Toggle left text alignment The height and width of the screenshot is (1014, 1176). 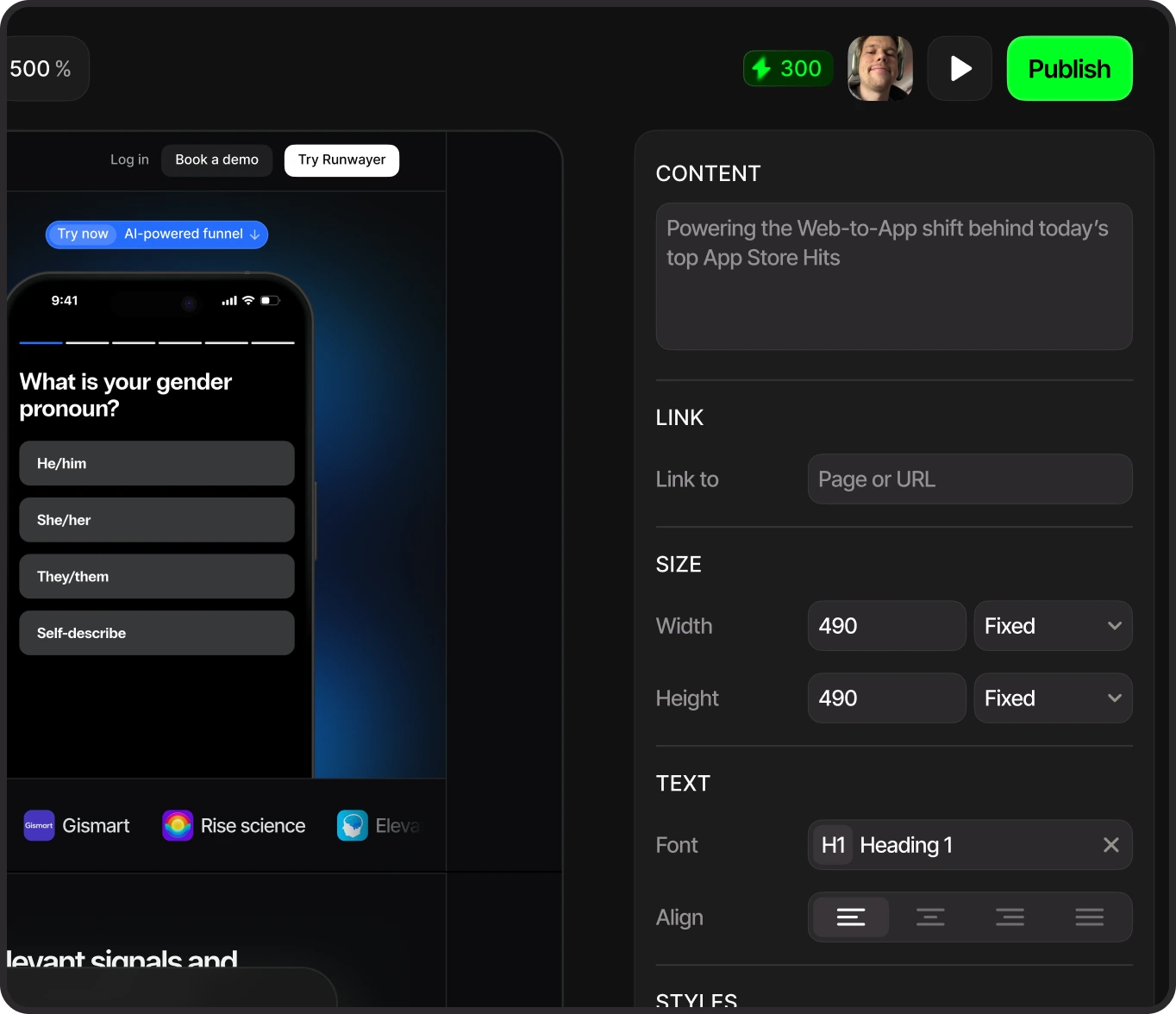tap(851, 917)
